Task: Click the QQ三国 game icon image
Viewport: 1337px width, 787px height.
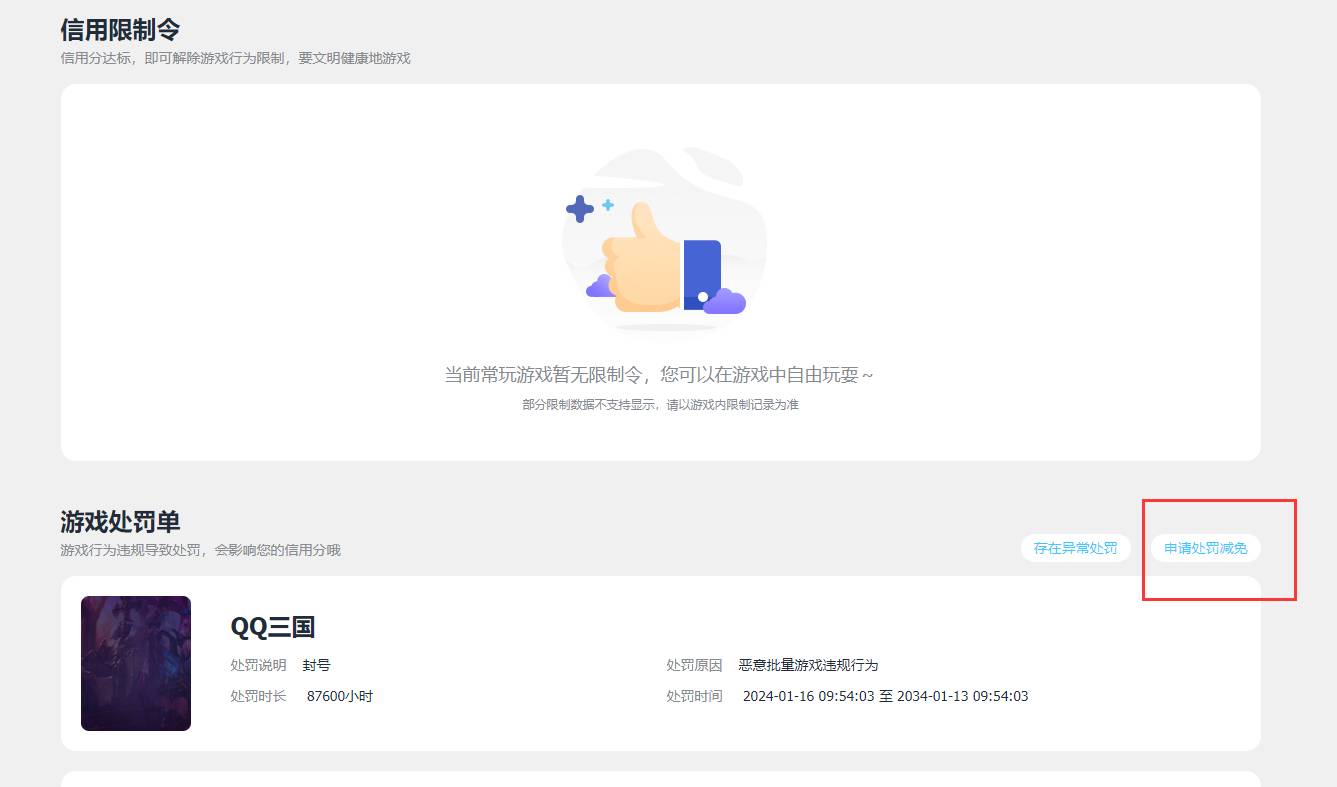Action: tap(135, 662)
